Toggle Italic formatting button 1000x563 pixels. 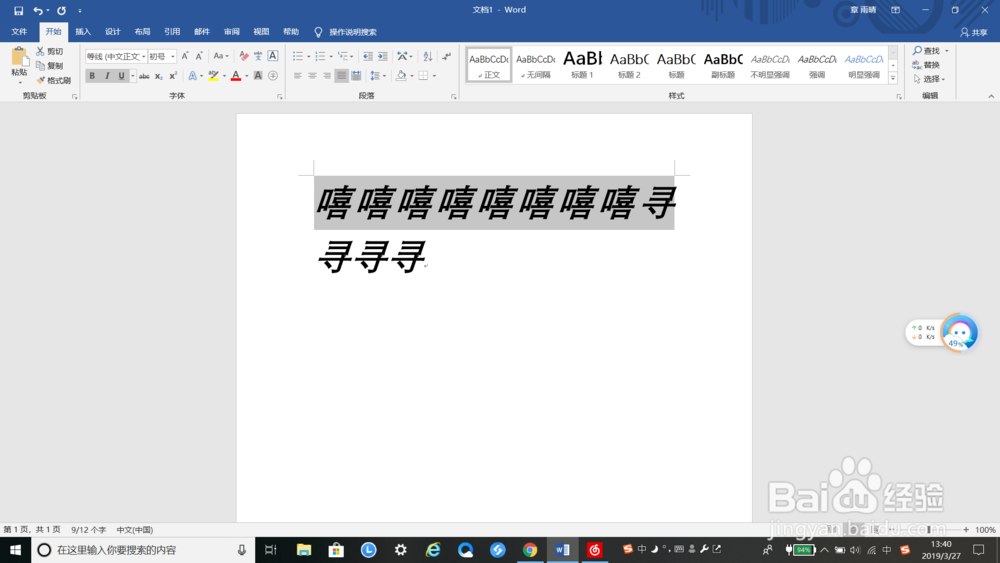[107, 76]
